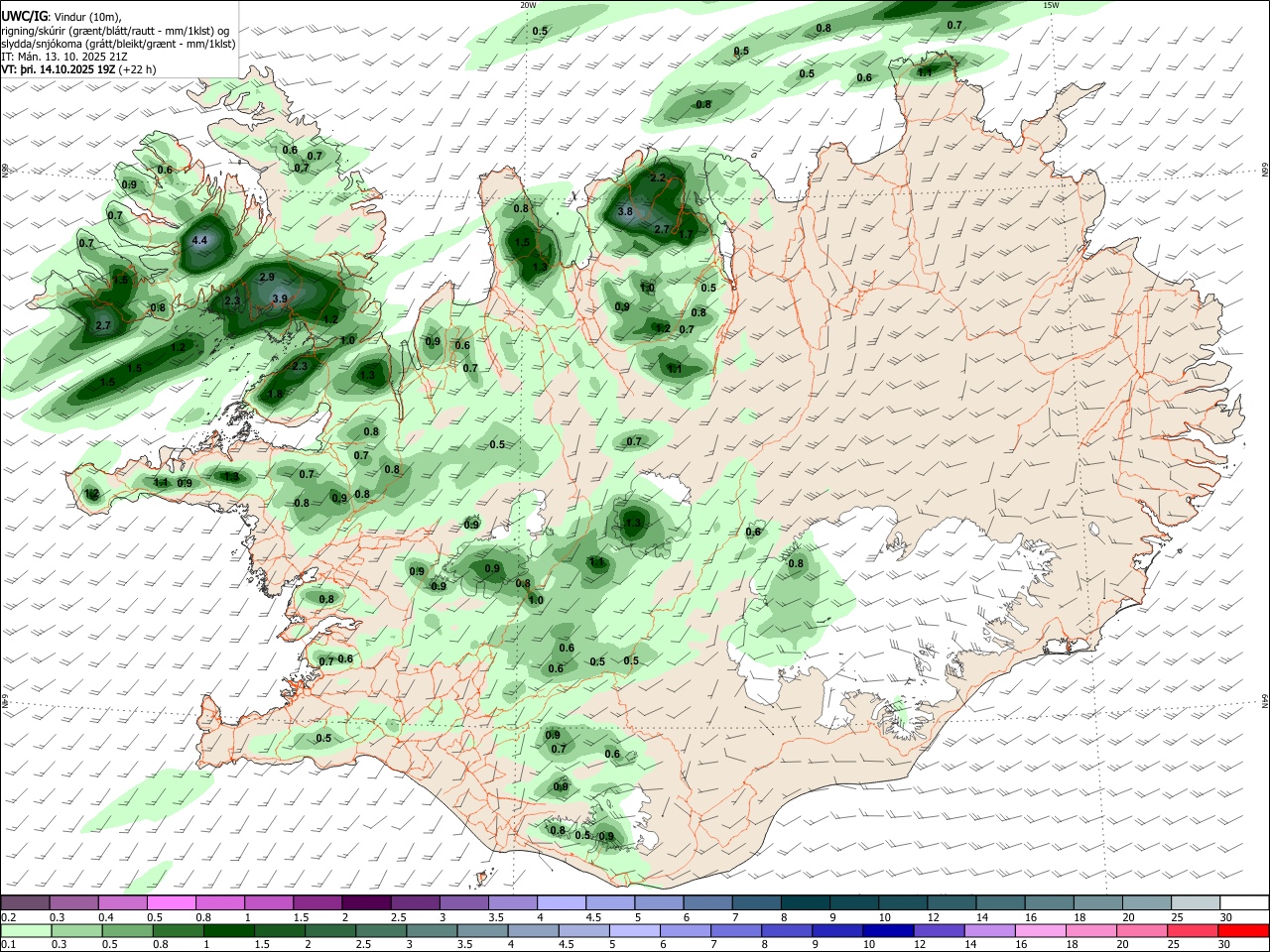Click the darkest purple legend swatch at 2
The width and height of the screenshot is (1270, 952).
pos(366,902)
